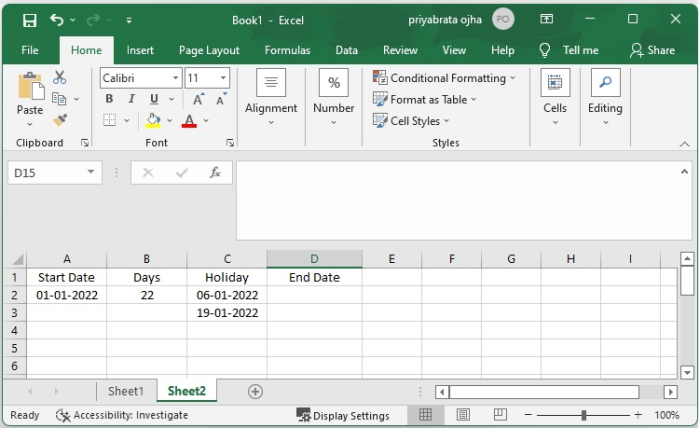Expand the Fill Color palette arrow
700x428 pixels.
170,121
